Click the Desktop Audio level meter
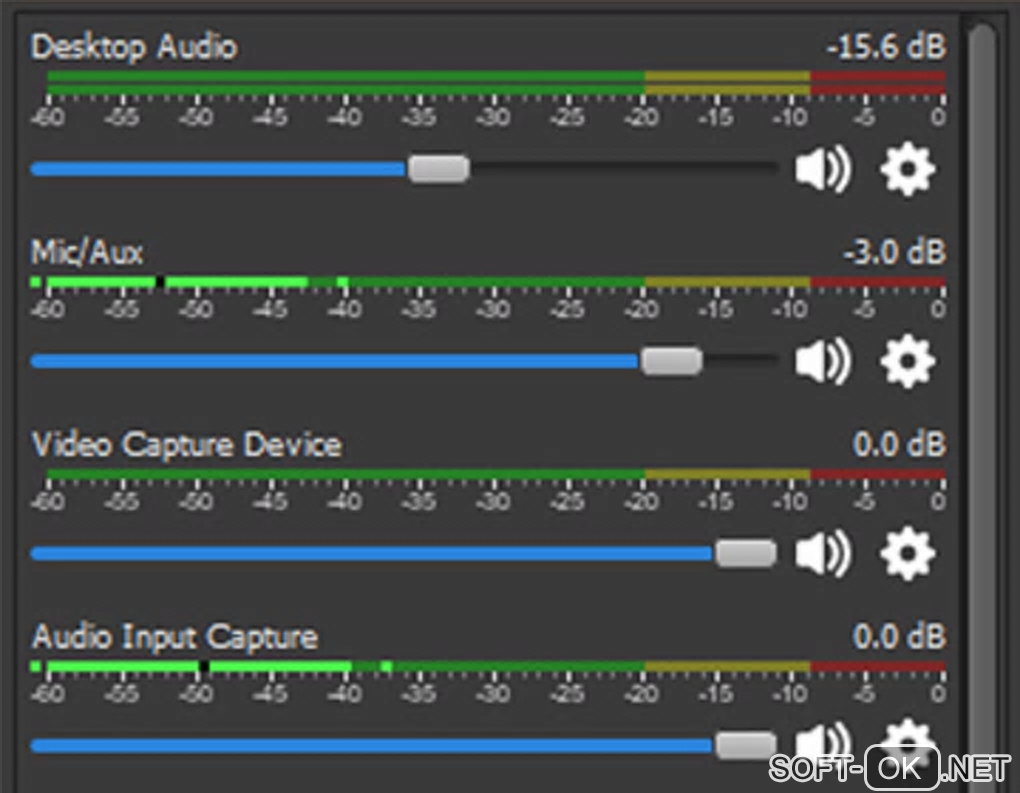This screenshot has width=1020, height=793. click(495, 83)
